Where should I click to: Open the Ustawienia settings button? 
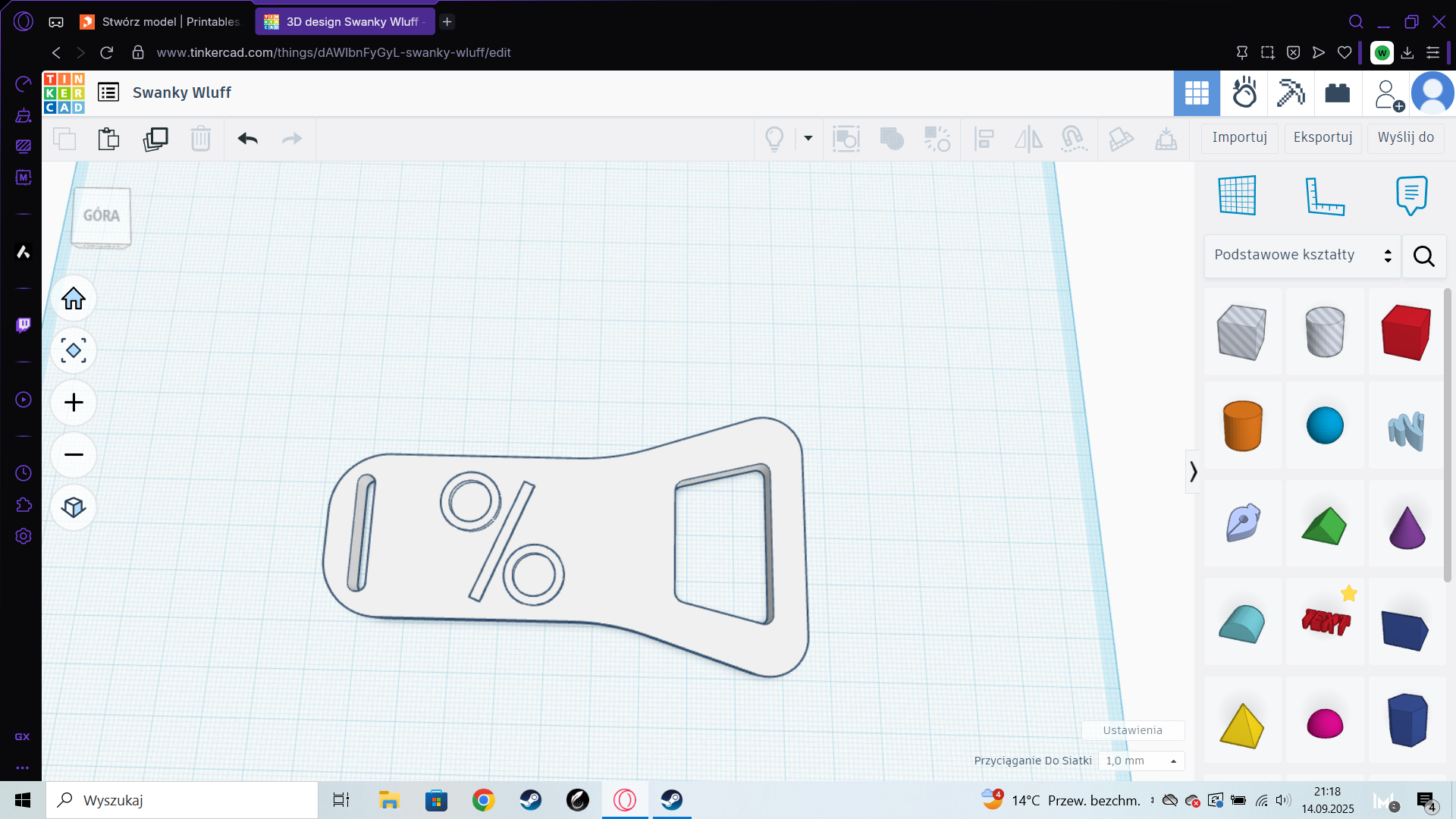pos(1132,730)
